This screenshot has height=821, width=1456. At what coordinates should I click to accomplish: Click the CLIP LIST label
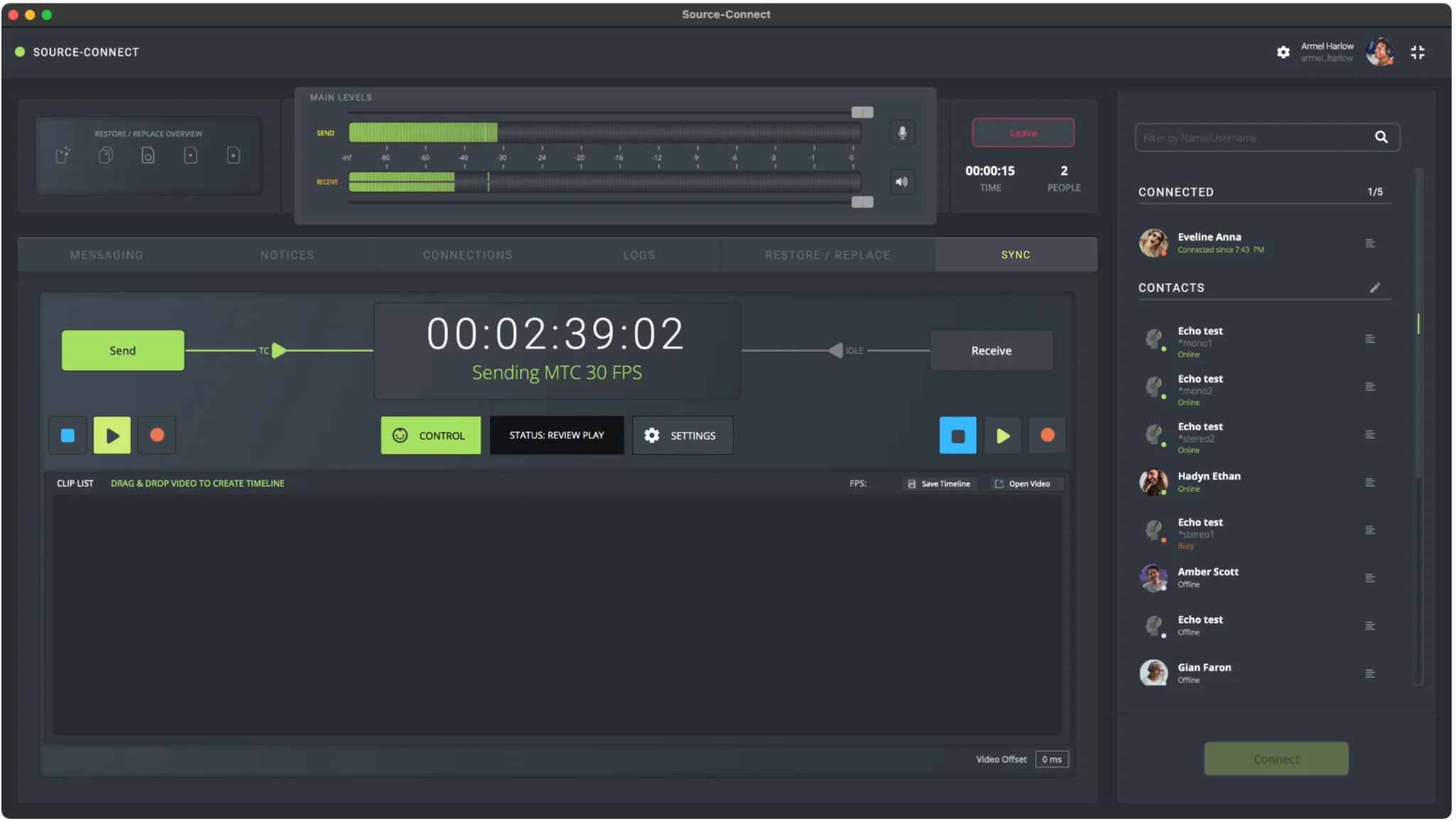pyautogui.click(x=75, y=483)
